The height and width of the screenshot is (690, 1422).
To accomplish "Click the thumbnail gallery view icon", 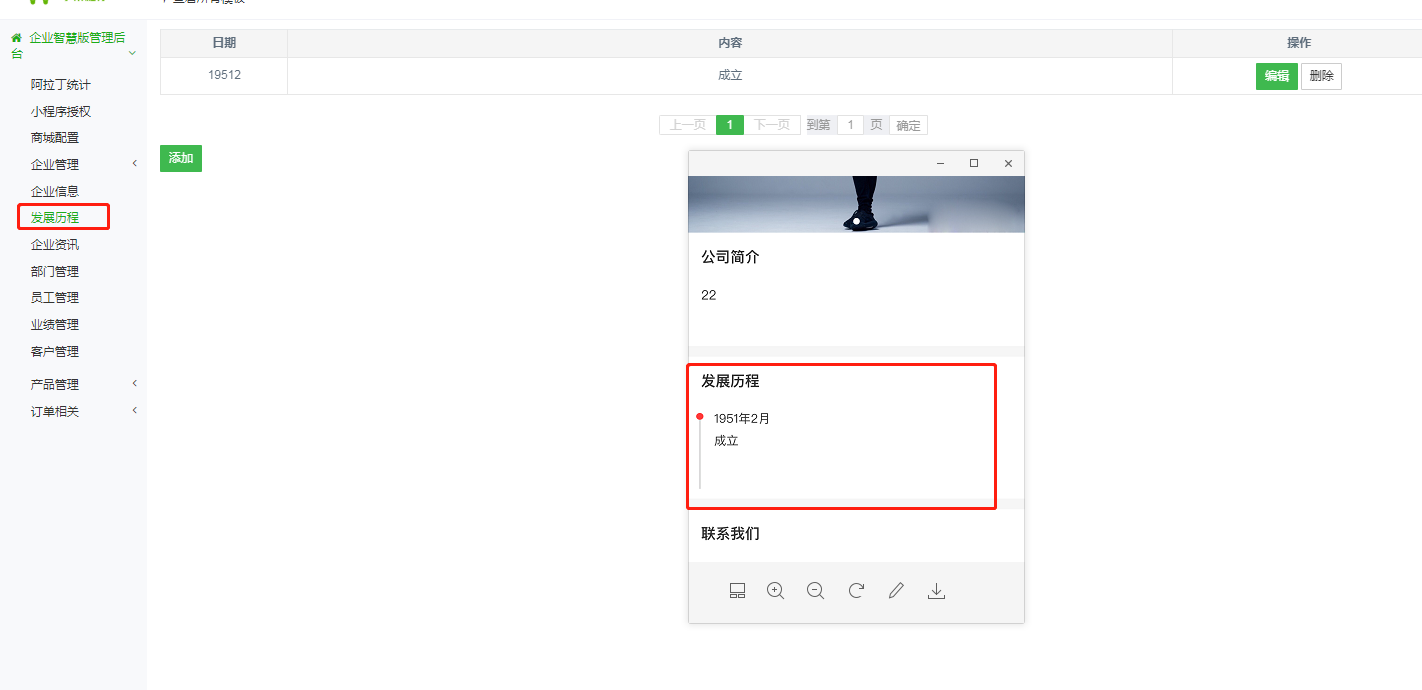I will click(737, 591).
